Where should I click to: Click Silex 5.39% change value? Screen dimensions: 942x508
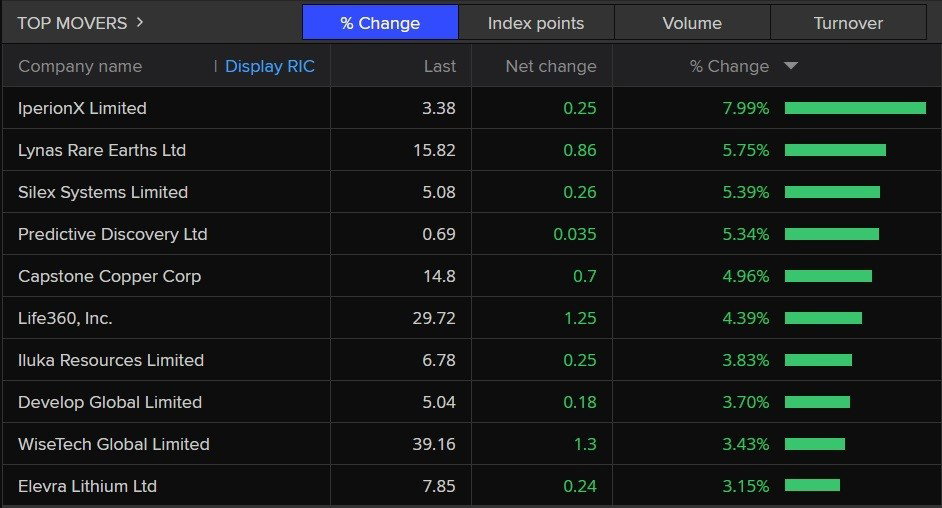pyautogui.click(x=746, y=192)
